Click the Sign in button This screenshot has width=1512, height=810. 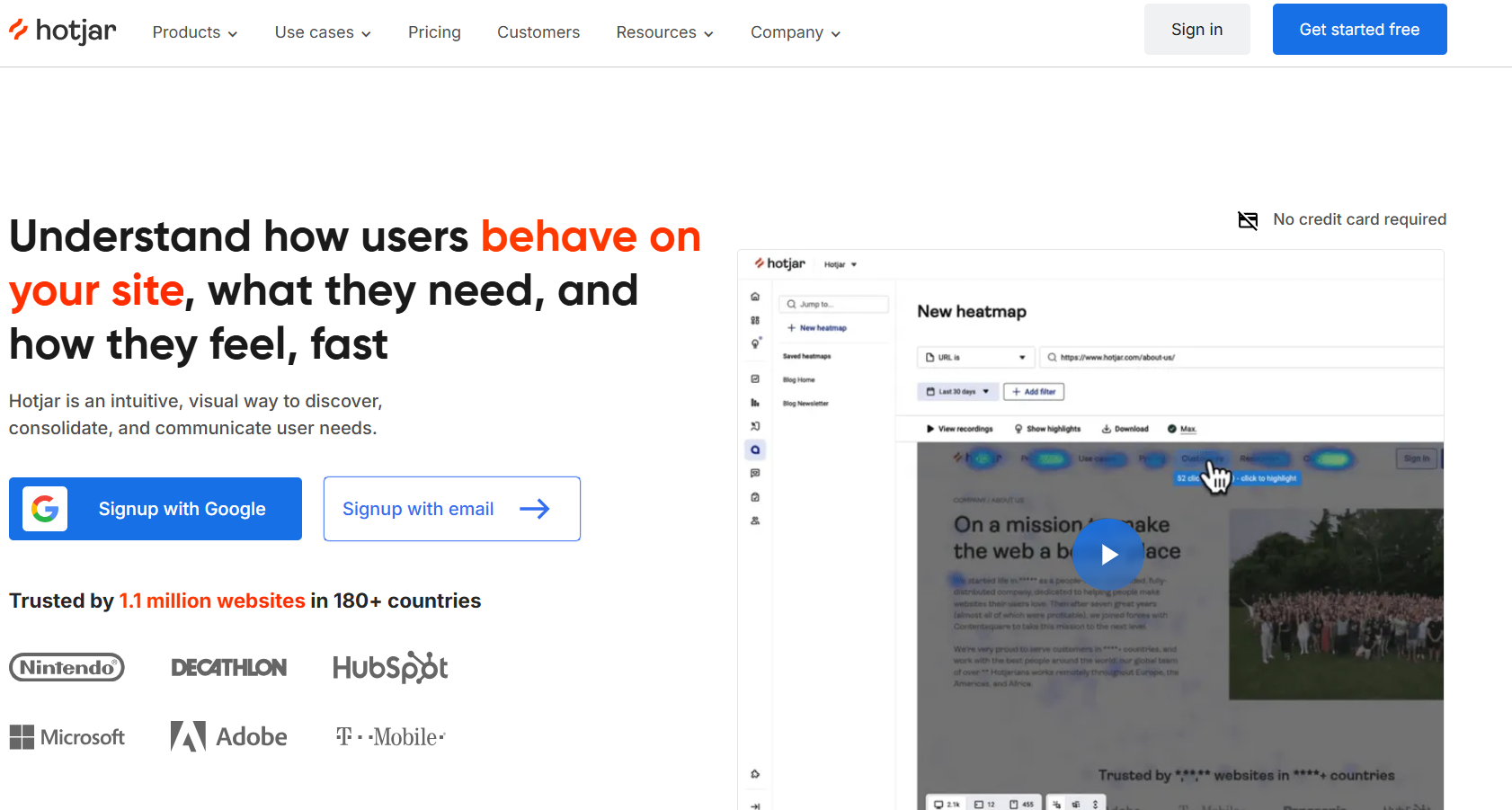pos(1196,30)
